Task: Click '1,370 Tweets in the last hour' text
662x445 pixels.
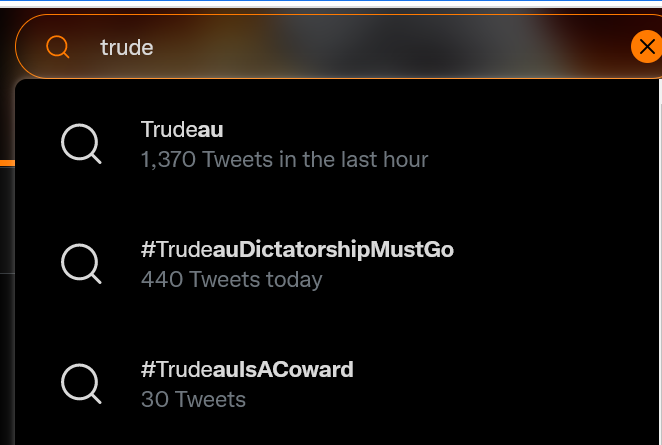Action: coord(285,160)
